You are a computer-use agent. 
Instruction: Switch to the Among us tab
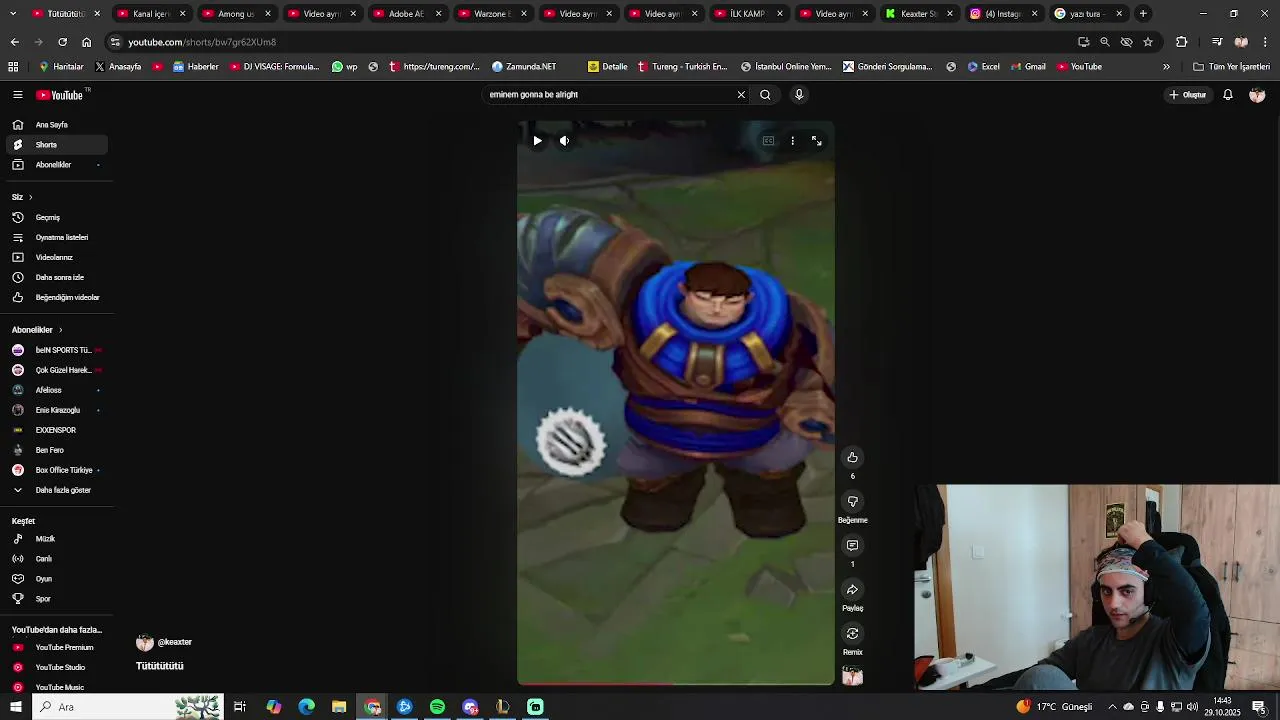click(236, 14)
